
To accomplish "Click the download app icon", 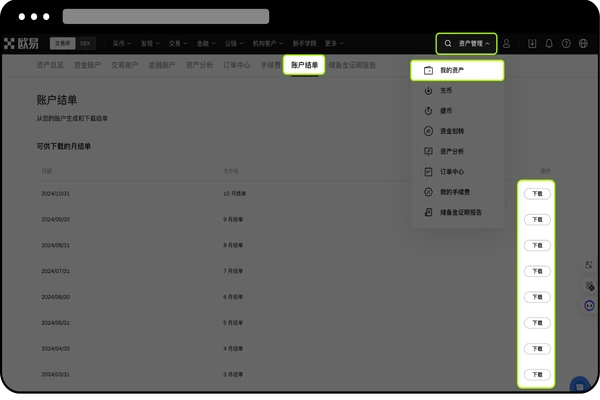I will 532,44.
